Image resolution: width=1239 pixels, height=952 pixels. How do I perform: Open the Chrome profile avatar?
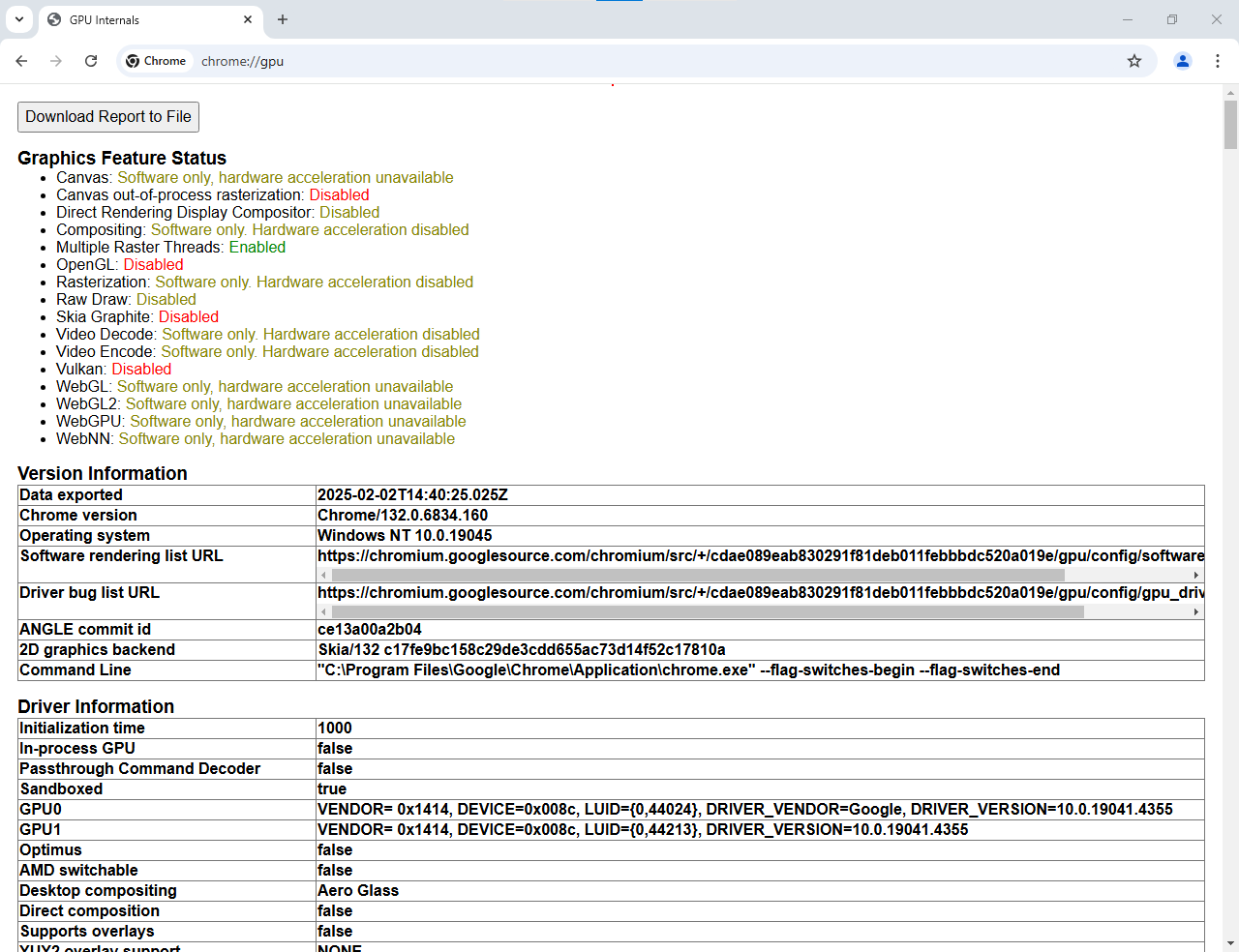1183,61
